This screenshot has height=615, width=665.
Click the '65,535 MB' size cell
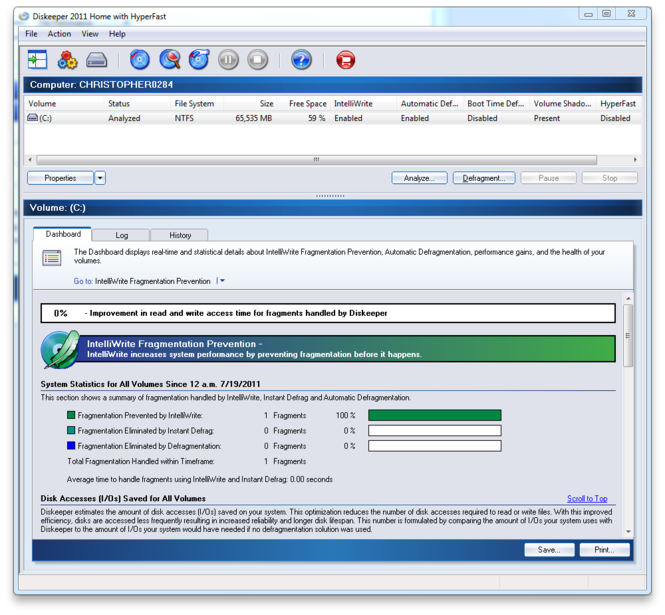[254, 118]
